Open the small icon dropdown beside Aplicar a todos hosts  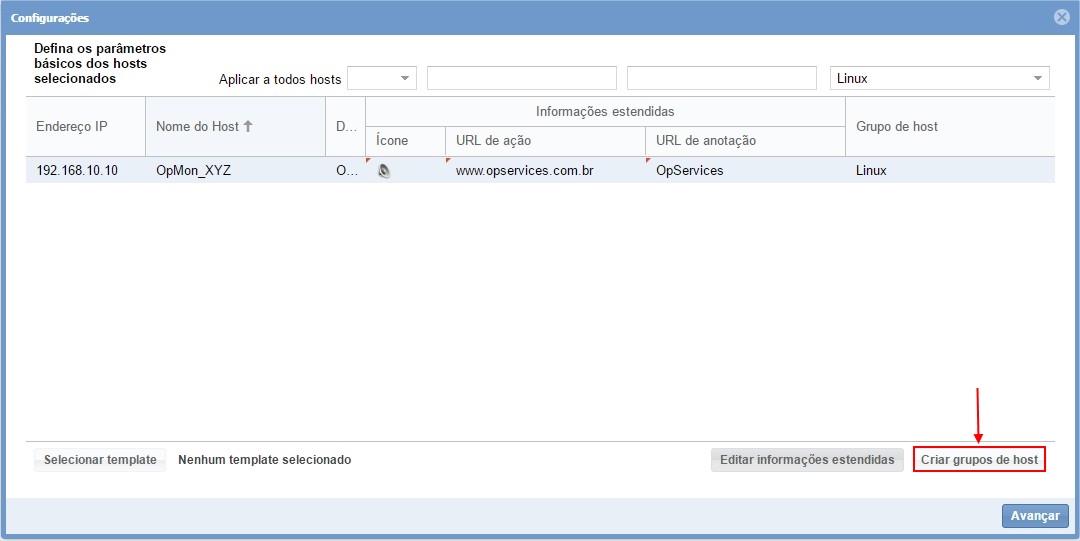coord(405,78)
